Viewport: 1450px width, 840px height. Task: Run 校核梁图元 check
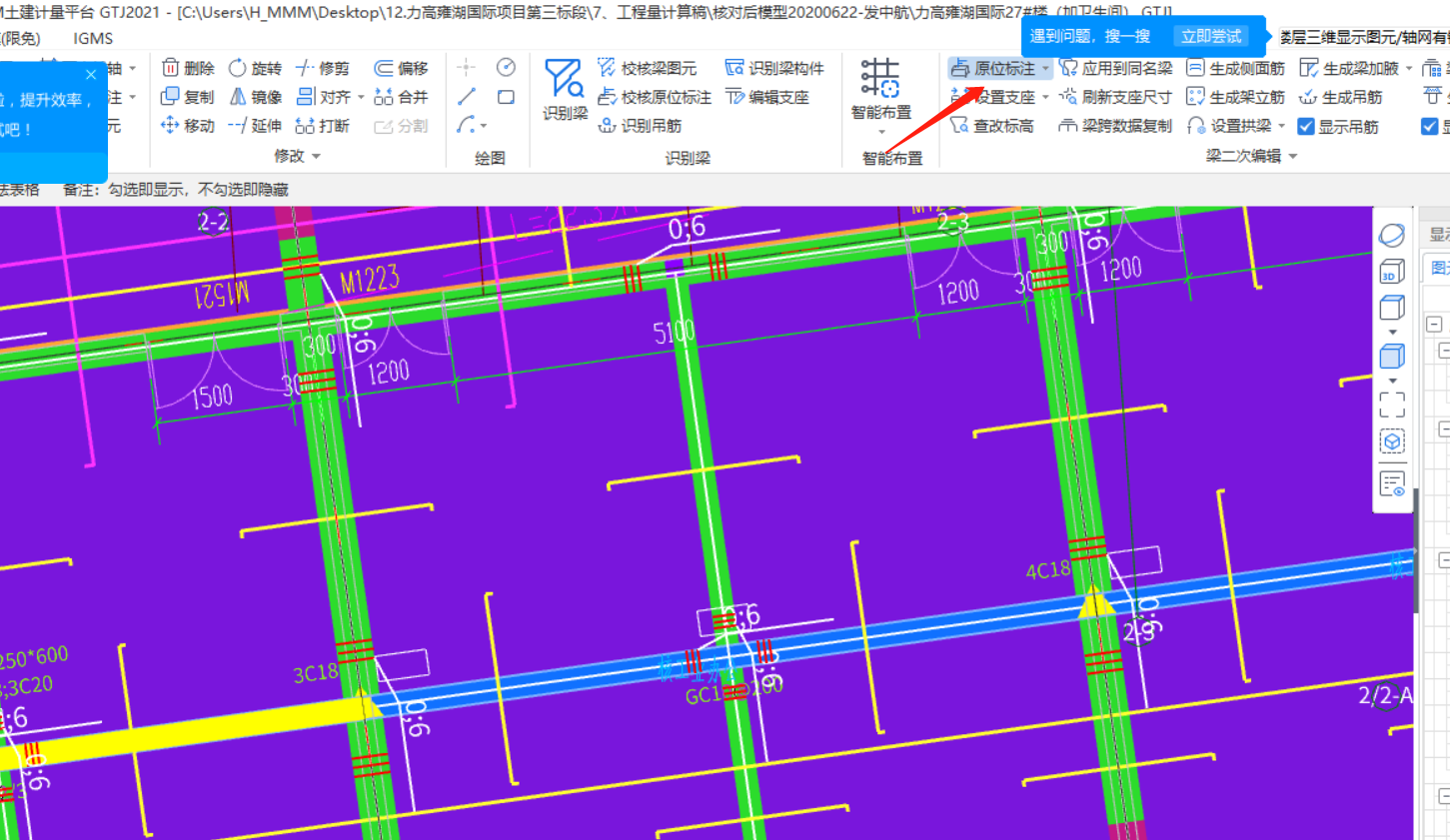(x=648, y=68)
